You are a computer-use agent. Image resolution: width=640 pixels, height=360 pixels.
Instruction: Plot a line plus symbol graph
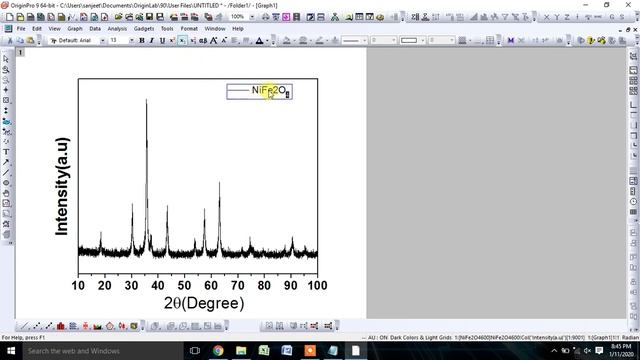coord(49,326)
